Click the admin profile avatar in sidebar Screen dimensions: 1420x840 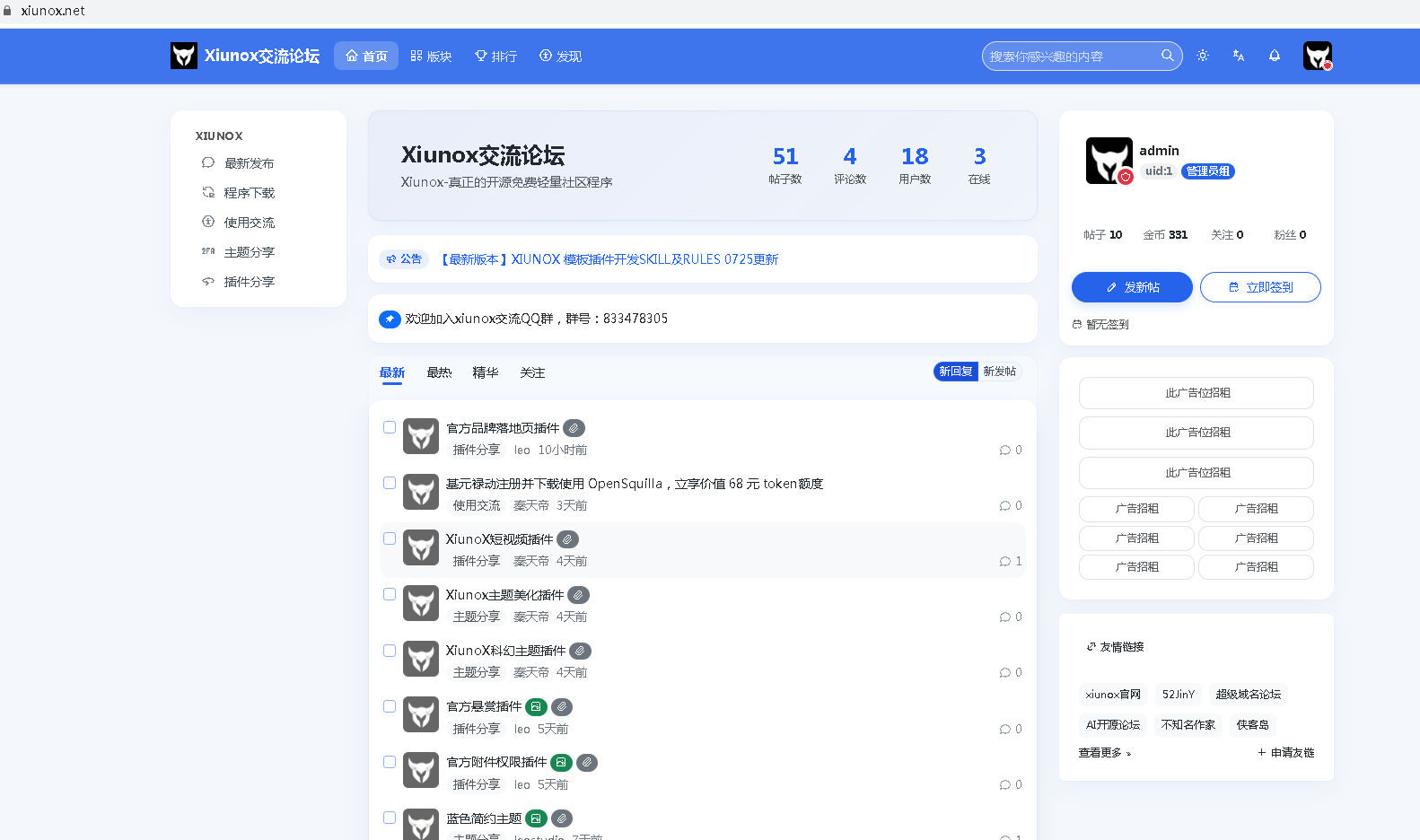click(x=1109, y=161)
